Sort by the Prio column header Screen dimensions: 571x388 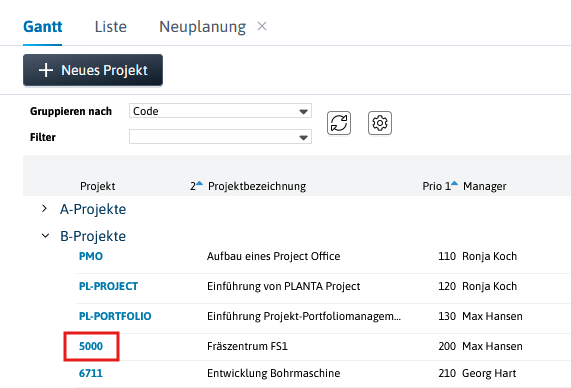click(x=432, y=186)
